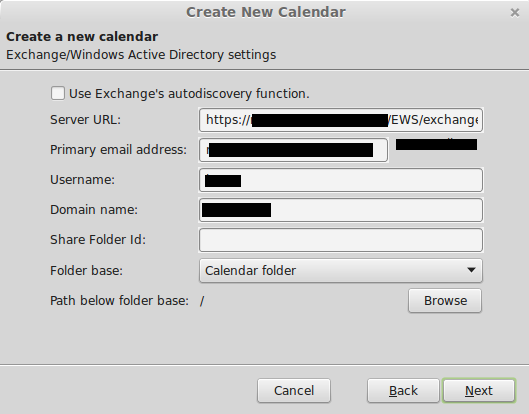Go Back to the previous step
The image size is (529, 414).
(403, 391)
